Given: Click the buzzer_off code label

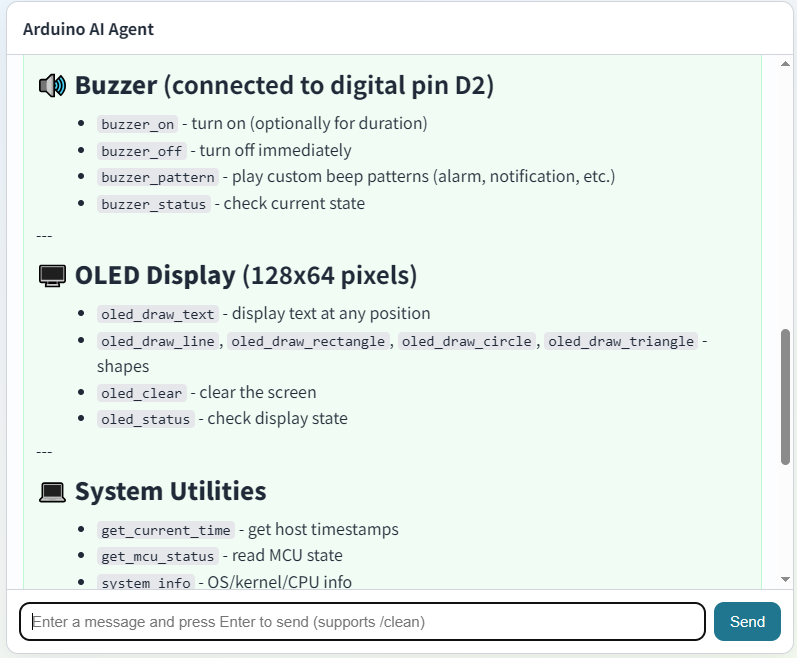Looking at the screenshot, I should [141, 151].
